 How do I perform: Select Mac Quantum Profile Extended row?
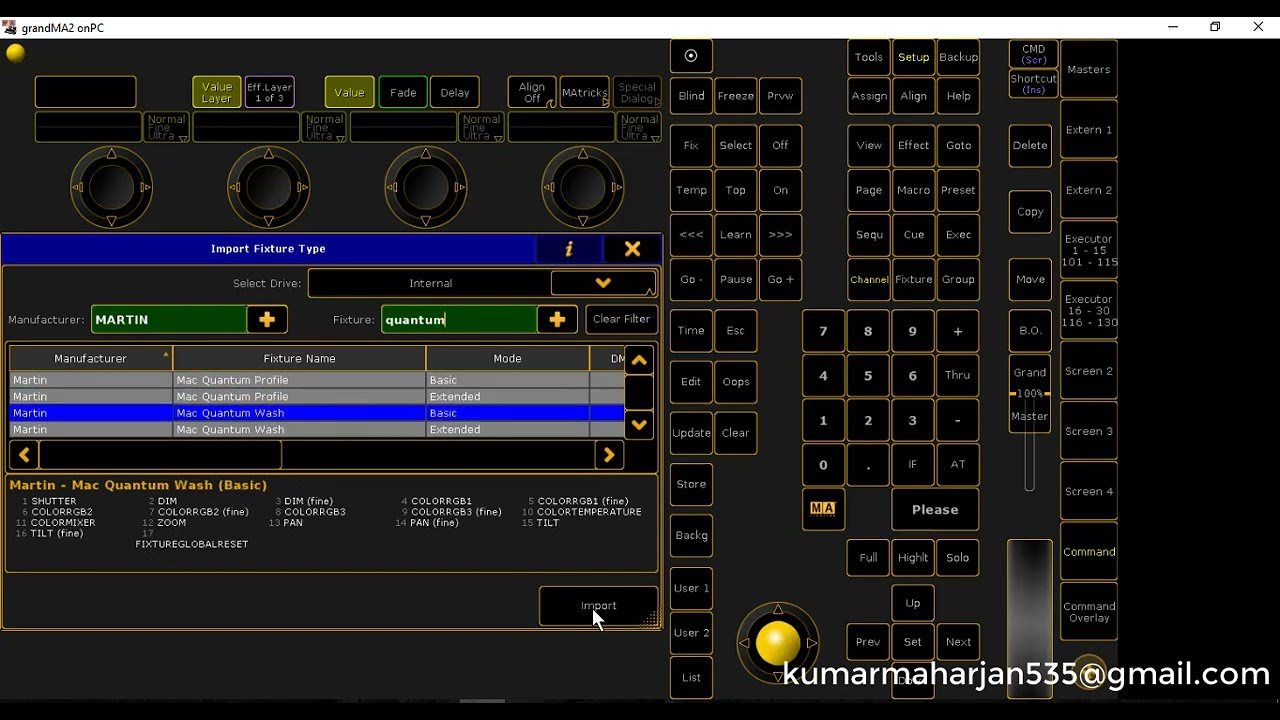[x=316, y=397]
